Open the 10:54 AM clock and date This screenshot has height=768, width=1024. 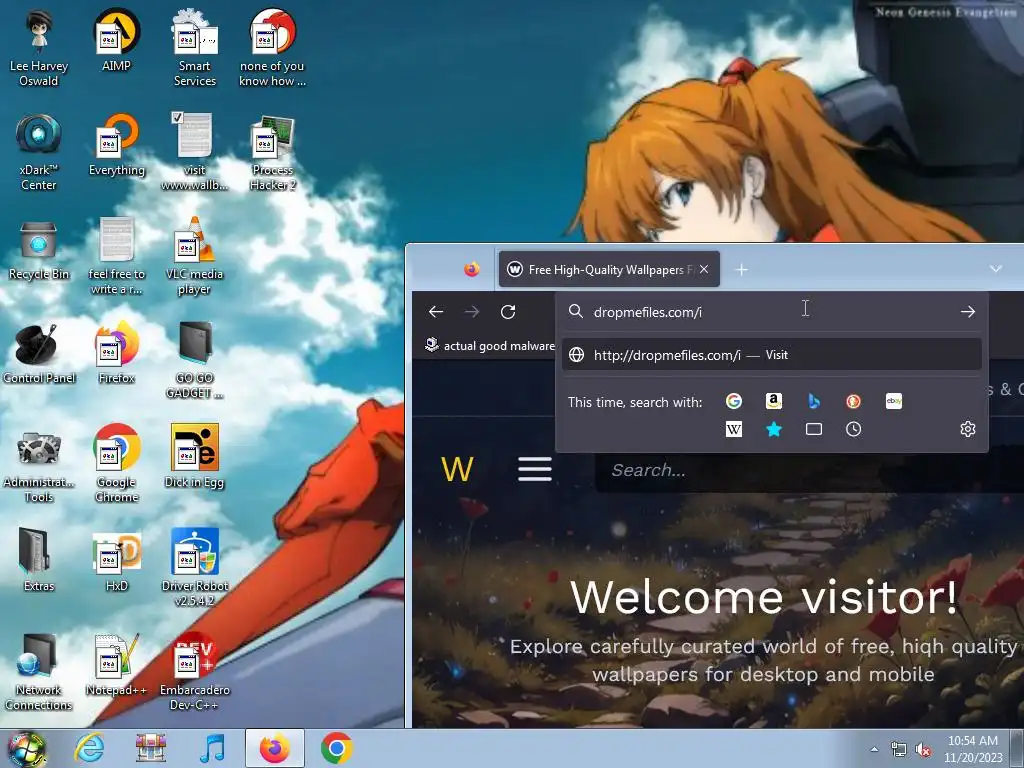click(973, 749)
